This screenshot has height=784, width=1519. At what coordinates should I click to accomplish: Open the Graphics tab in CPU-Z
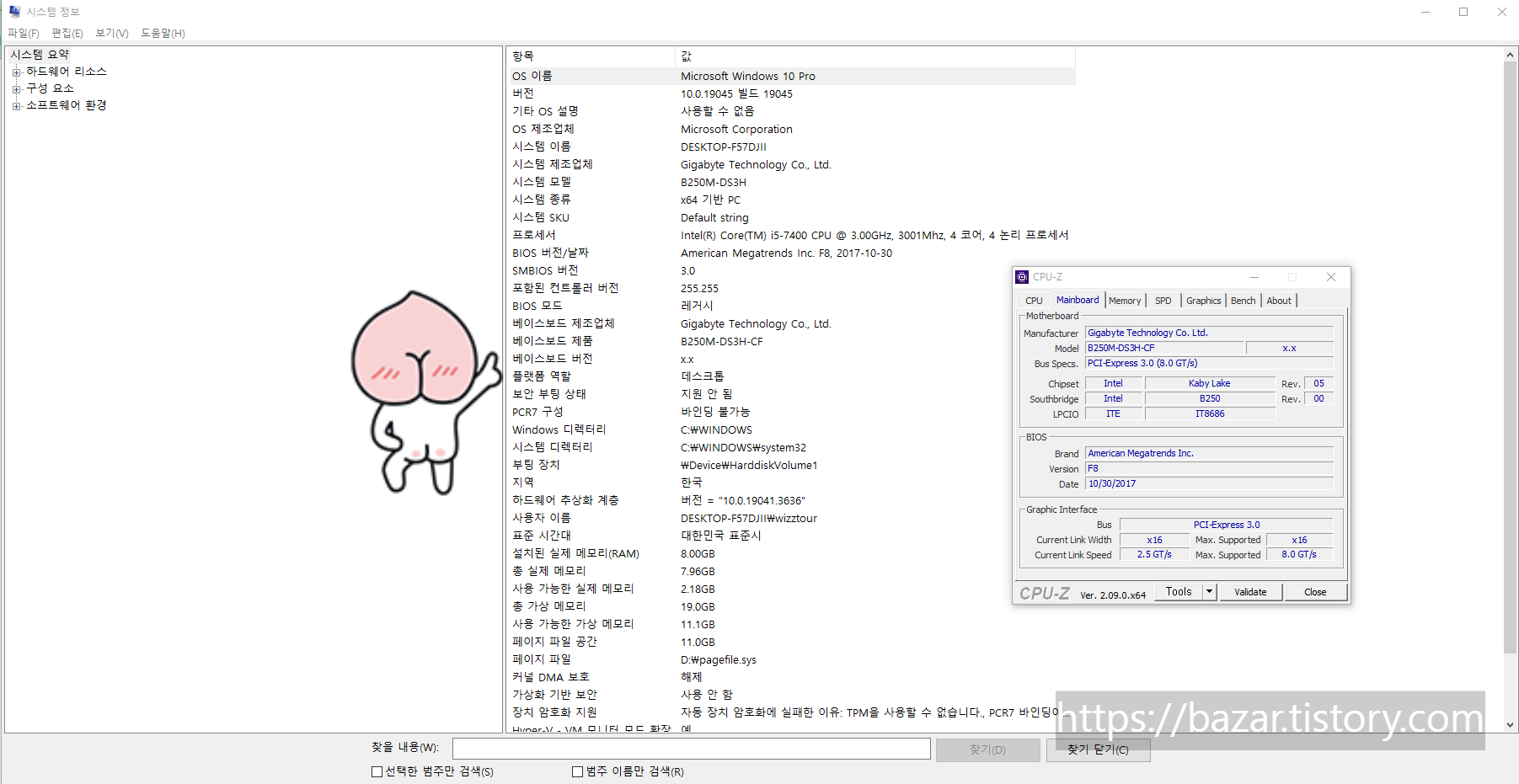1203,301
